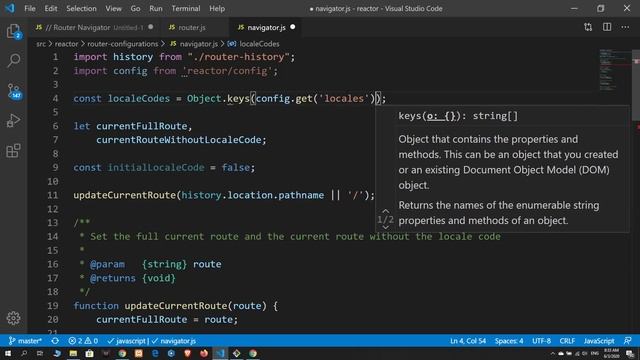Click the javascript linter status
640x360 pixels.
pyautogui.click(x=127, y=341)
